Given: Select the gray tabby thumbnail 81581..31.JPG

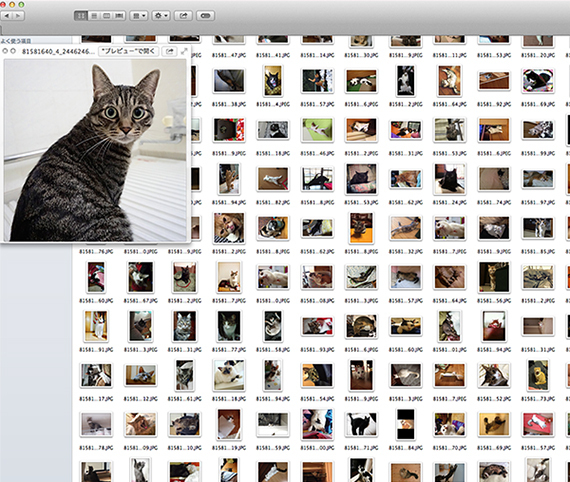Looking at the screenshot, I should 185,326.
